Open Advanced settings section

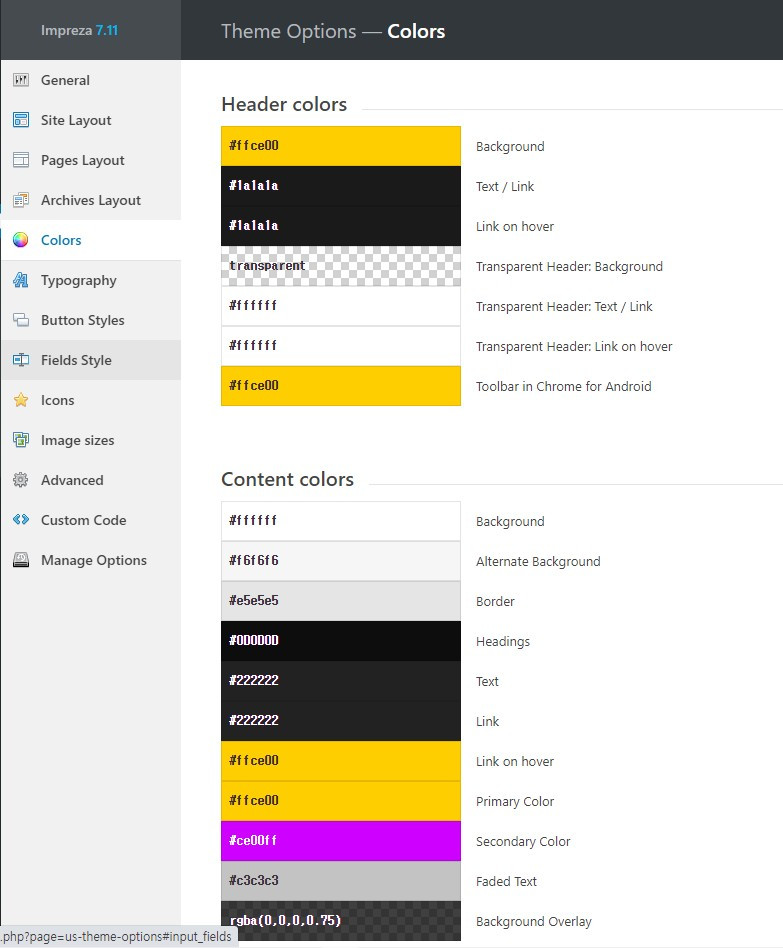coord(91,479)
